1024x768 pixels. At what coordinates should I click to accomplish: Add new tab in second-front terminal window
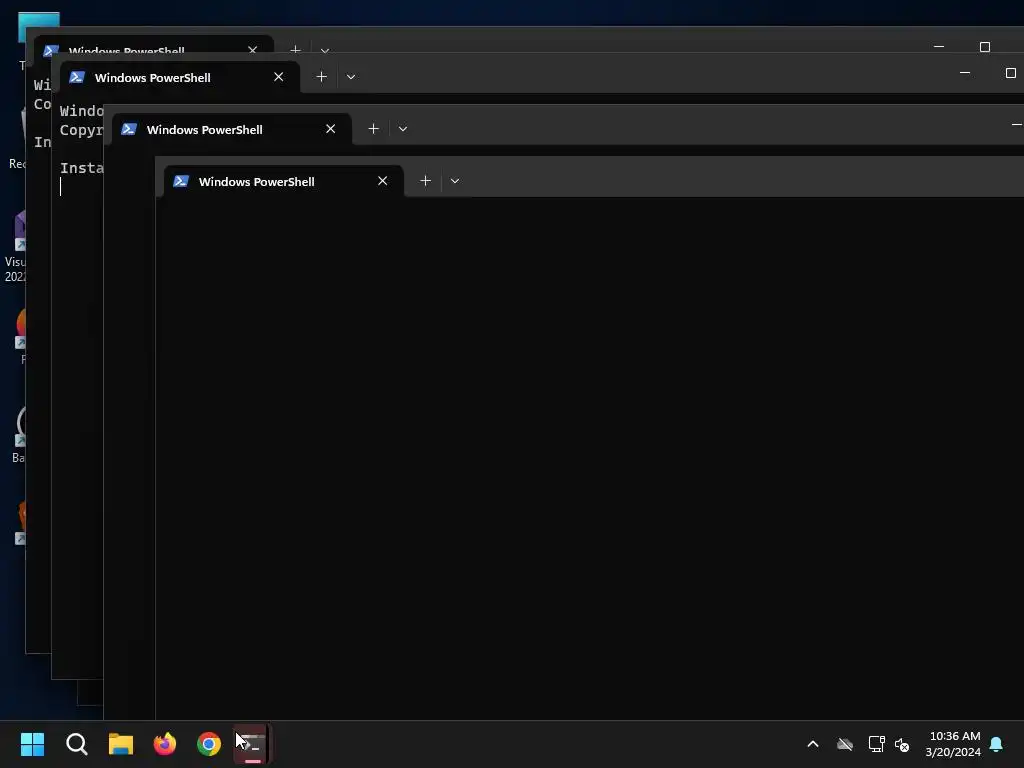coord(374,129)
